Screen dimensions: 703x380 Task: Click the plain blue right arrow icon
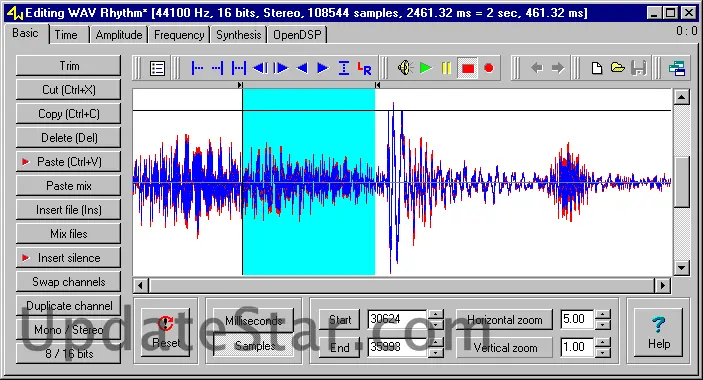click(322, 68)
